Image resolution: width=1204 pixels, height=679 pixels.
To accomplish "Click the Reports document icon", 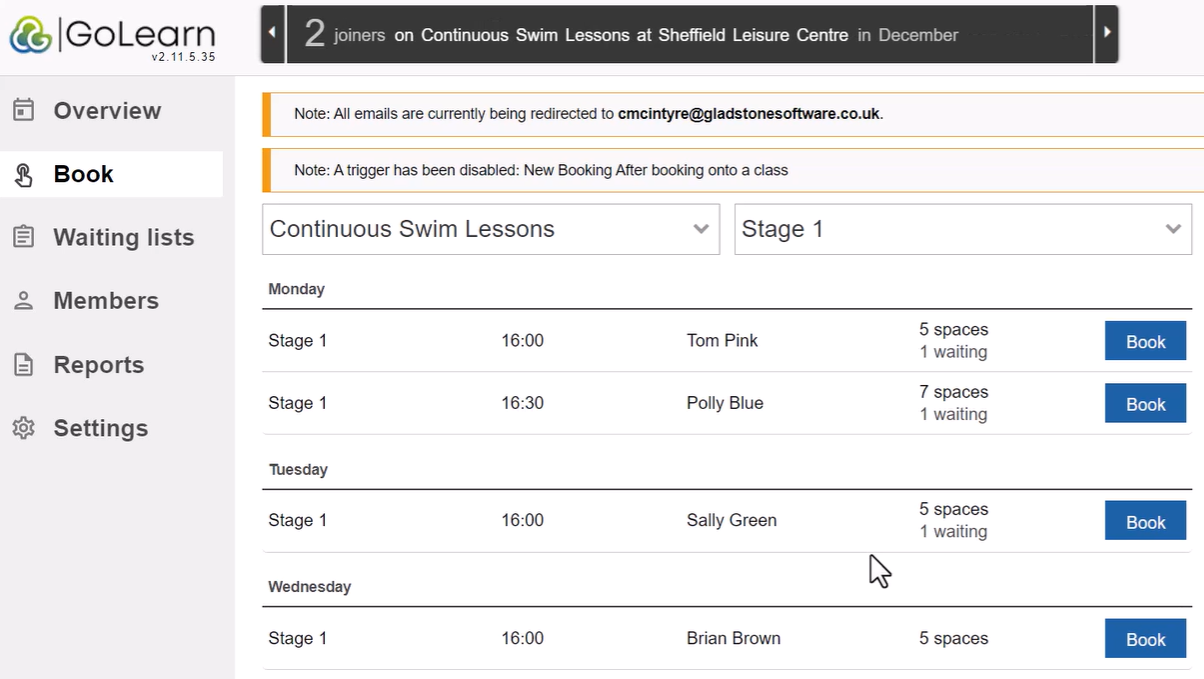I will (23, 365).
